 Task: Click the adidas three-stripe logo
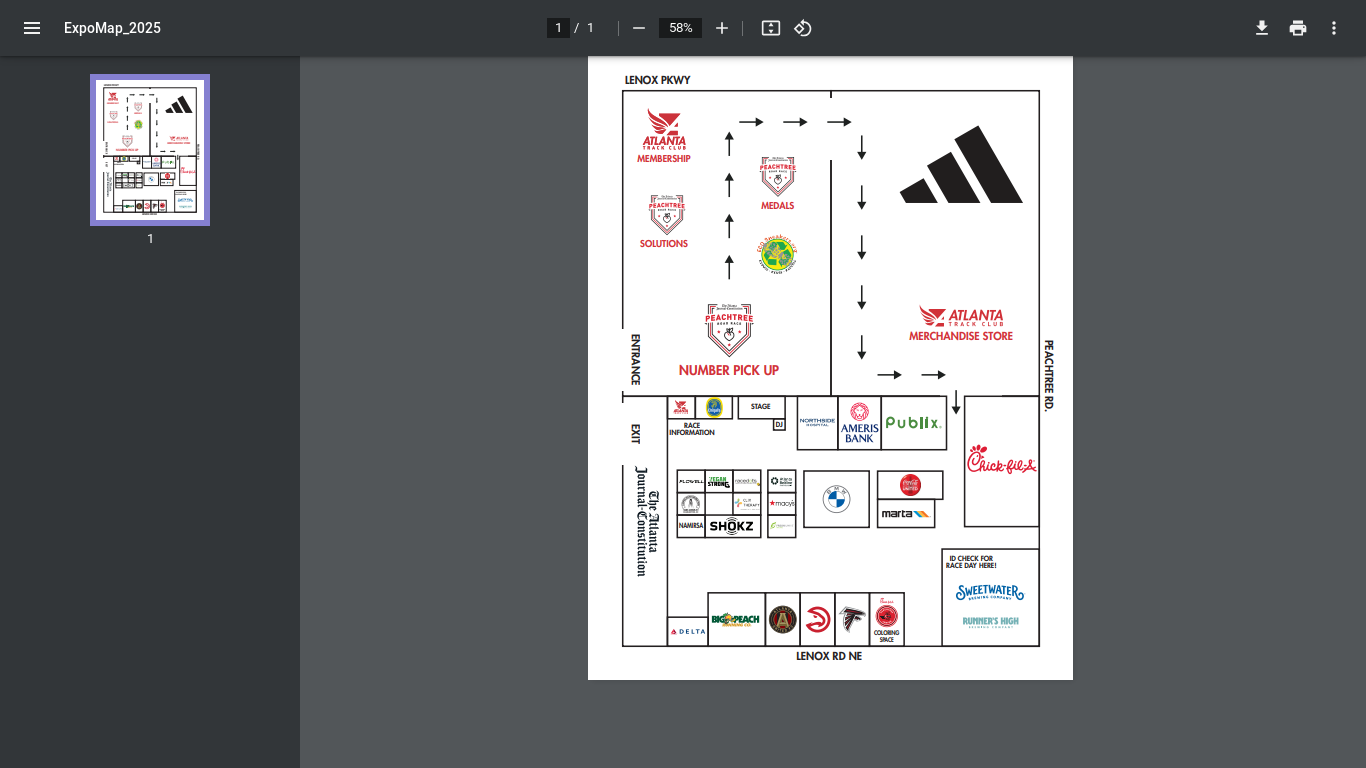click(x=961, y=165)
